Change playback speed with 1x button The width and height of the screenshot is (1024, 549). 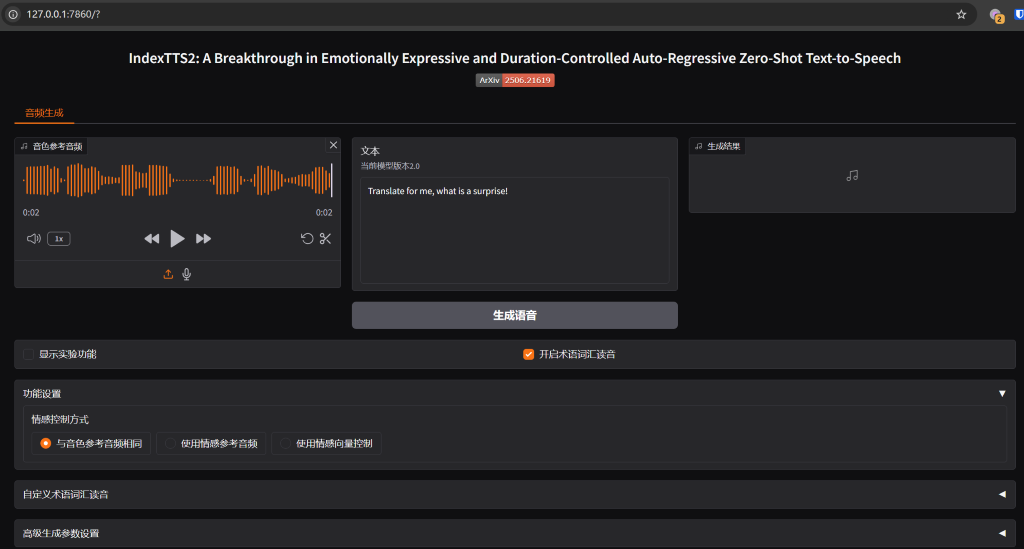[x=59, y=239]
